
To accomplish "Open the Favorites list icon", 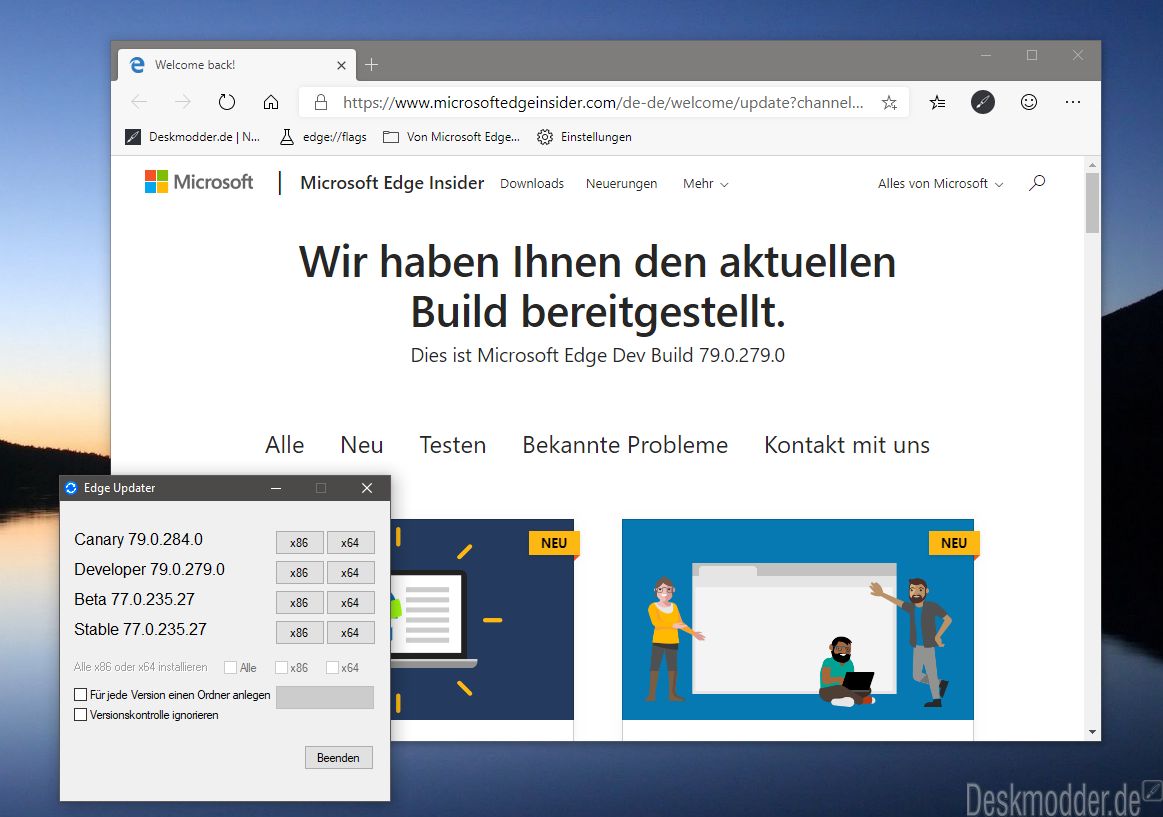I will click(x=938, y=102).
